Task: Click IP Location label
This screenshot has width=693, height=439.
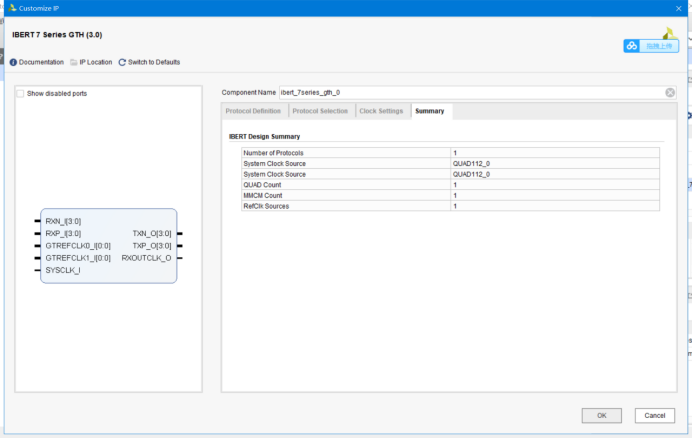Action: pos(95,62)
